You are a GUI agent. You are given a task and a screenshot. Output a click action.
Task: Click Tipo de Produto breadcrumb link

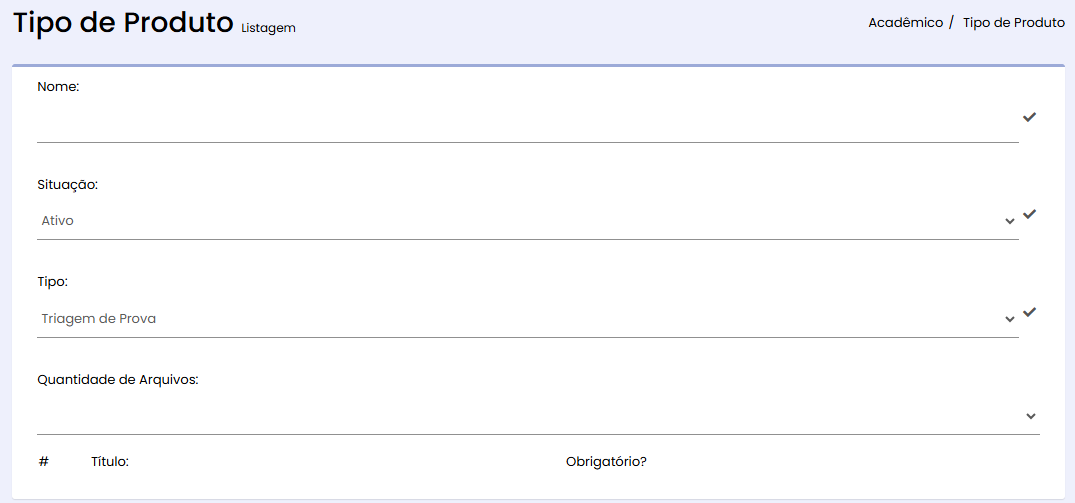(x=1013, y=23)
